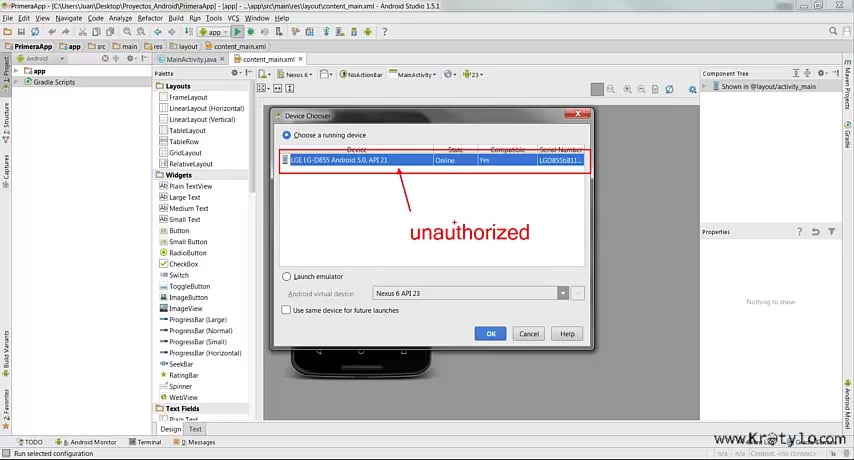Click the Component Tree gear icon
Screen dimensions: 854x460
click(x=822, y=73)
